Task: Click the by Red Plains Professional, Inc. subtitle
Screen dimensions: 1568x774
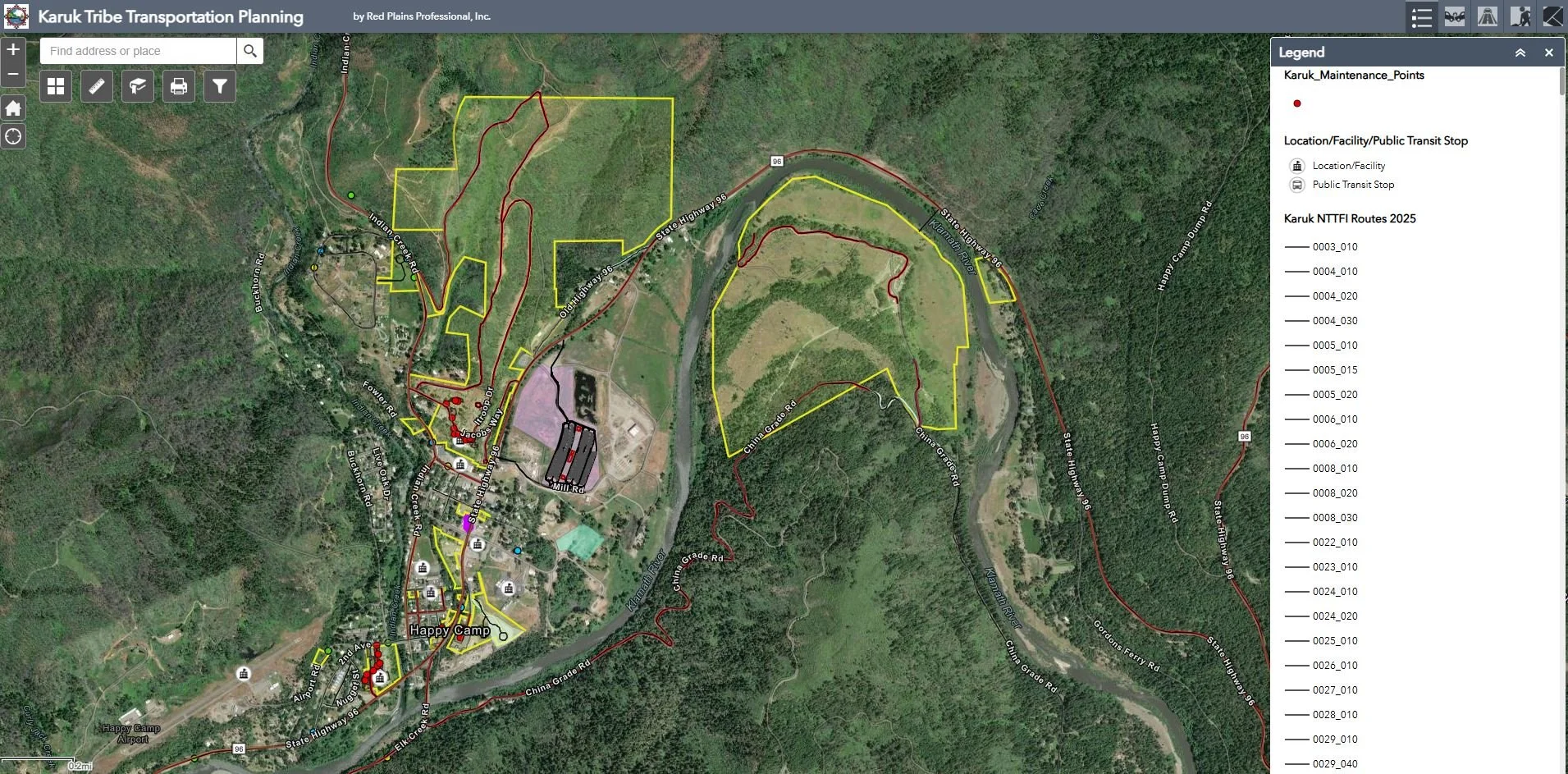Action: 422,16
